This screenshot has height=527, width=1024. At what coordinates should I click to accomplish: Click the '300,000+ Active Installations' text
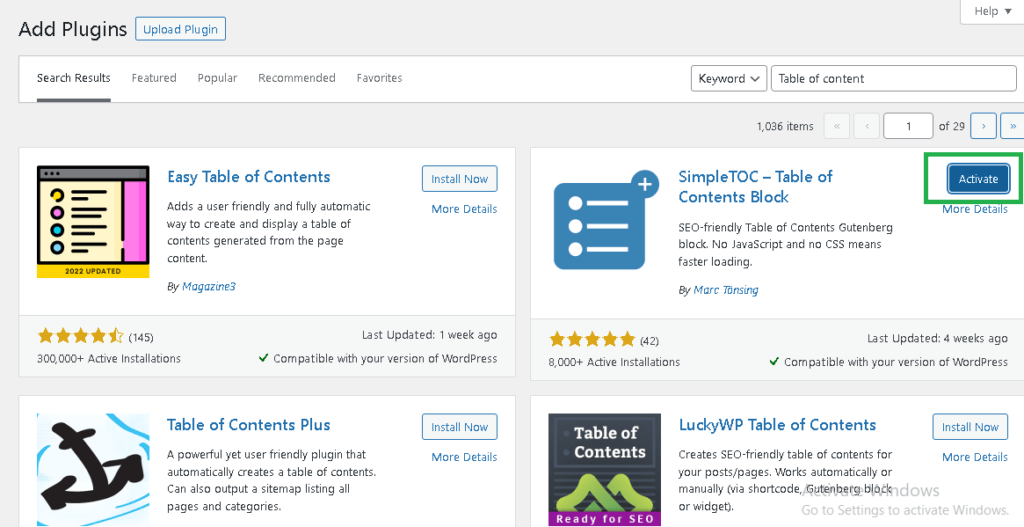109,359
